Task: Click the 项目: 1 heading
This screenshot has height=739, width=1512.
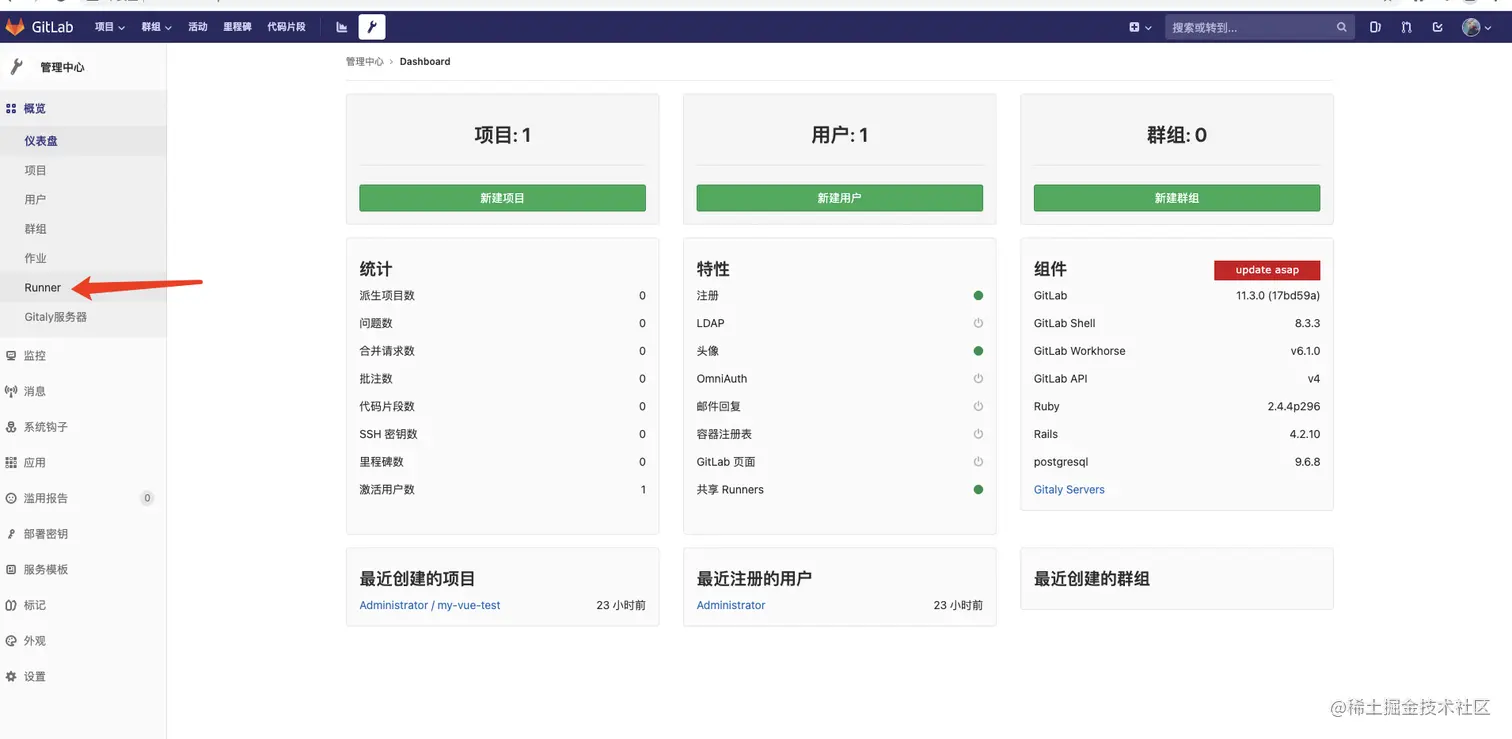Action: 502,135
